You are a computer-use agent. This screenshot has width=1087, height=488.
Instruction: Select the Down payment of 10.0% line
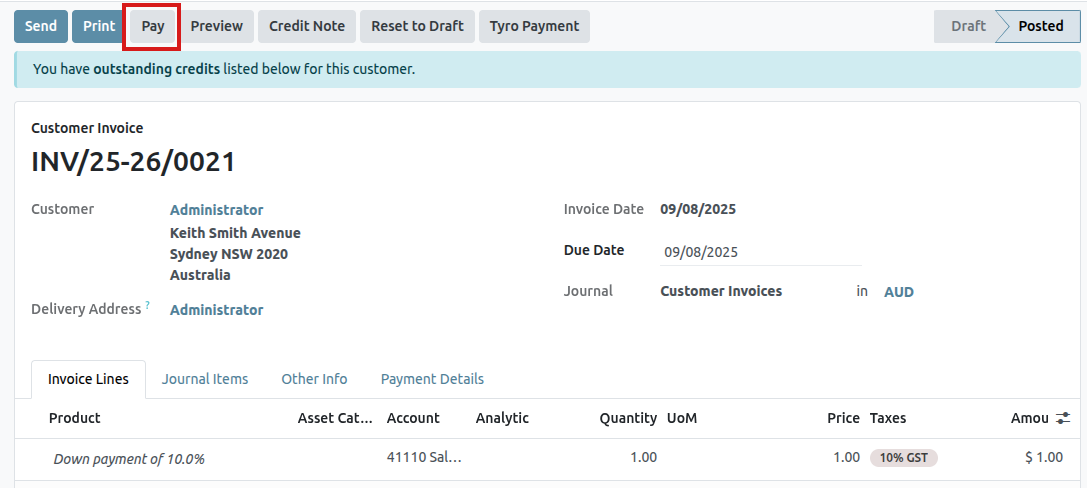[129, 459]
